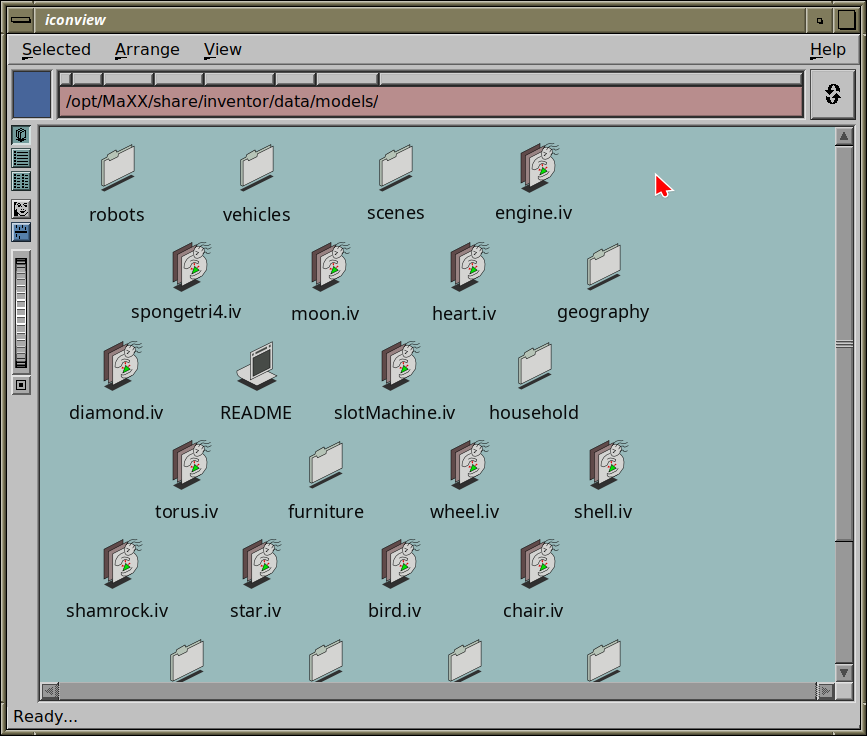Select the wheel.iv file icon
This screenshot has width=867, height=736.
point(469,464)
